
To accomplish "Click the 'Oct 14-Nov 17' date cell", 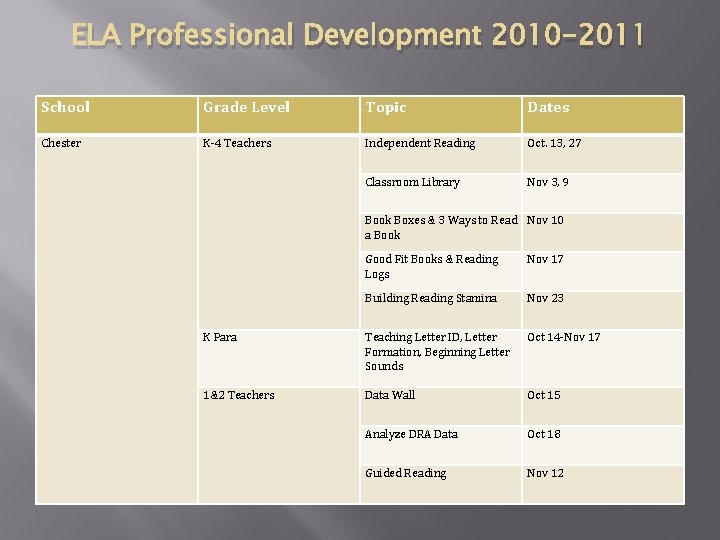I will click(603, 358).
